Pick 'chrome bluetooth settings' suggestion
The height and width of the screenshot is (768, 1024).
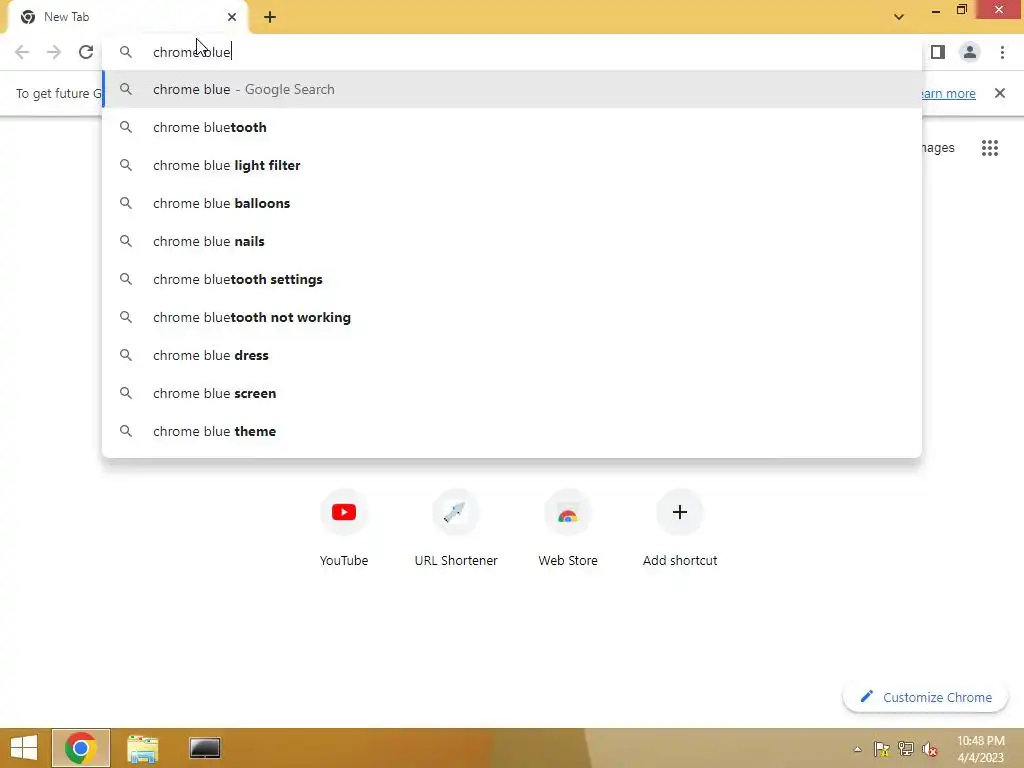512,279
